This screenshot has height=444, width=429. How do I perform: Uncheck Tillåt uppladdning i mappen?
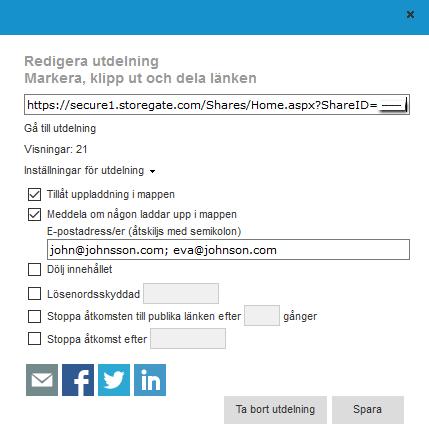coord(34,194)
